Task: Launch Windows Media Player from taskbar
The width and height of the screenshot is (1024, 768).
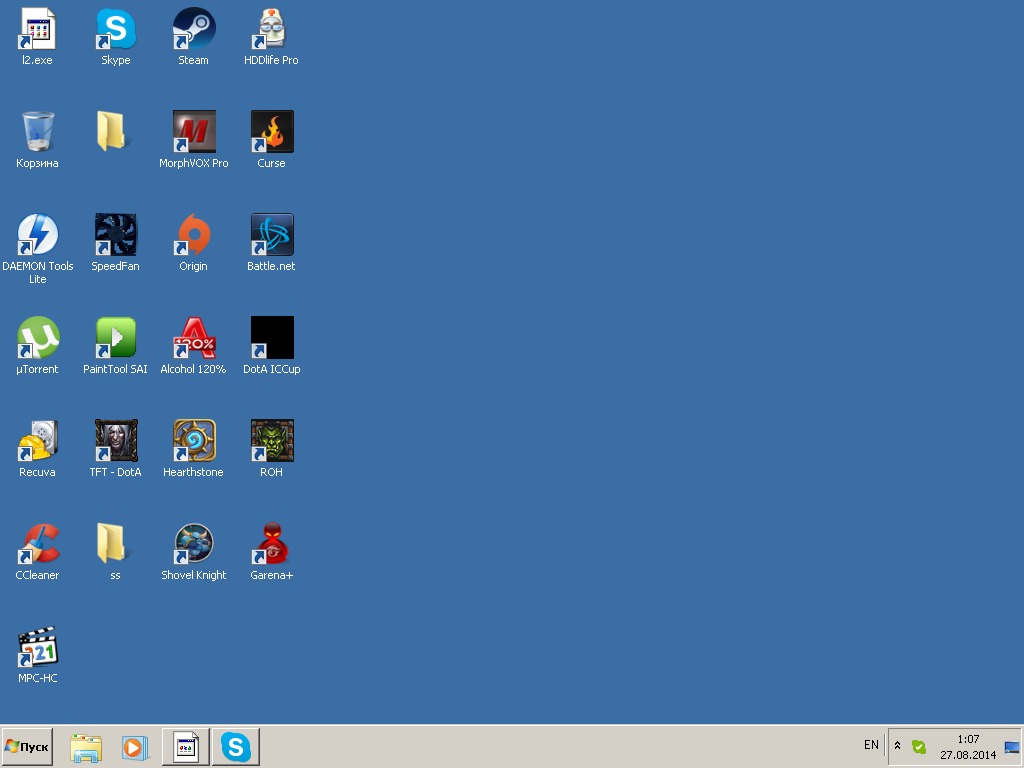Action: click(x=134, y=747)
